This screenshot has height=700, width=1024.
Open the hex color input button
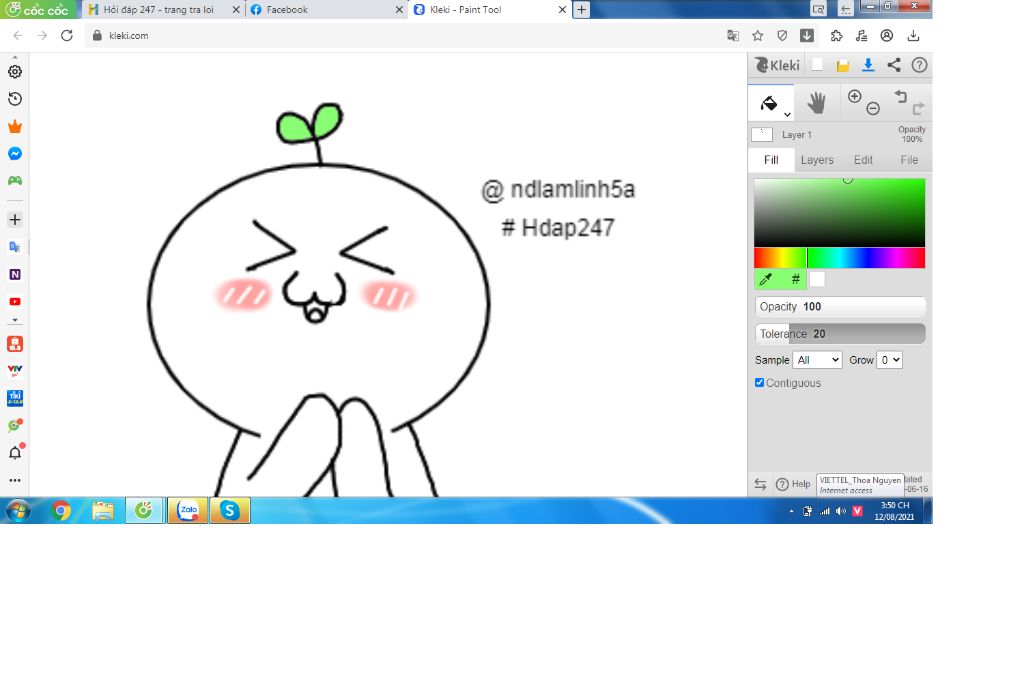coord(795,279)
